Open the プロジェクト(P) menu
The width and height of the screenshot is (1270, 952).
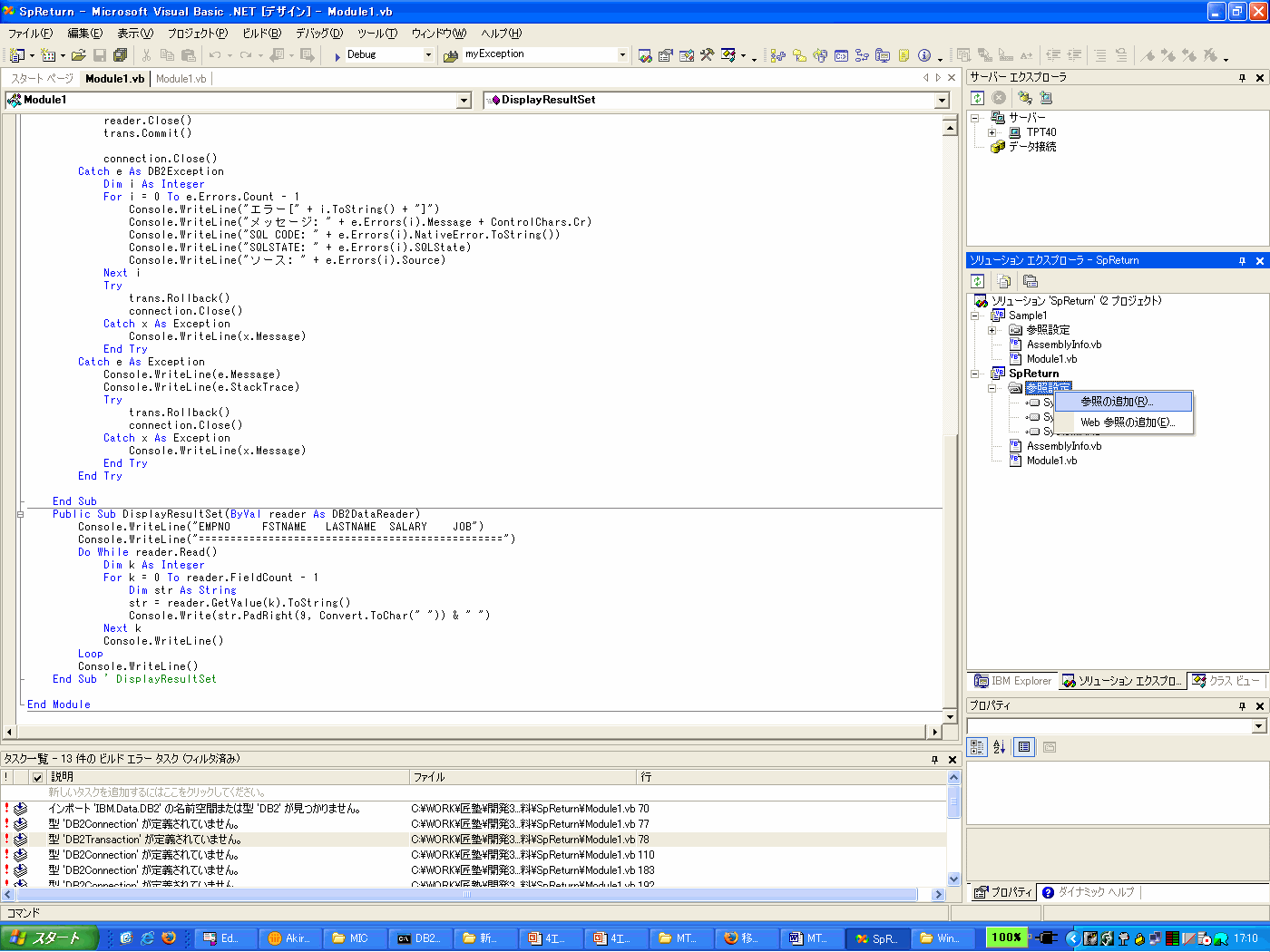tap(198, 34)
